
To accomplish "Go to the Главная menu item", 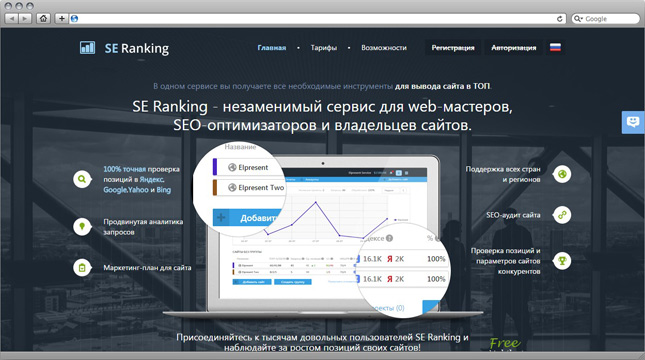I will tap(271, 48).
